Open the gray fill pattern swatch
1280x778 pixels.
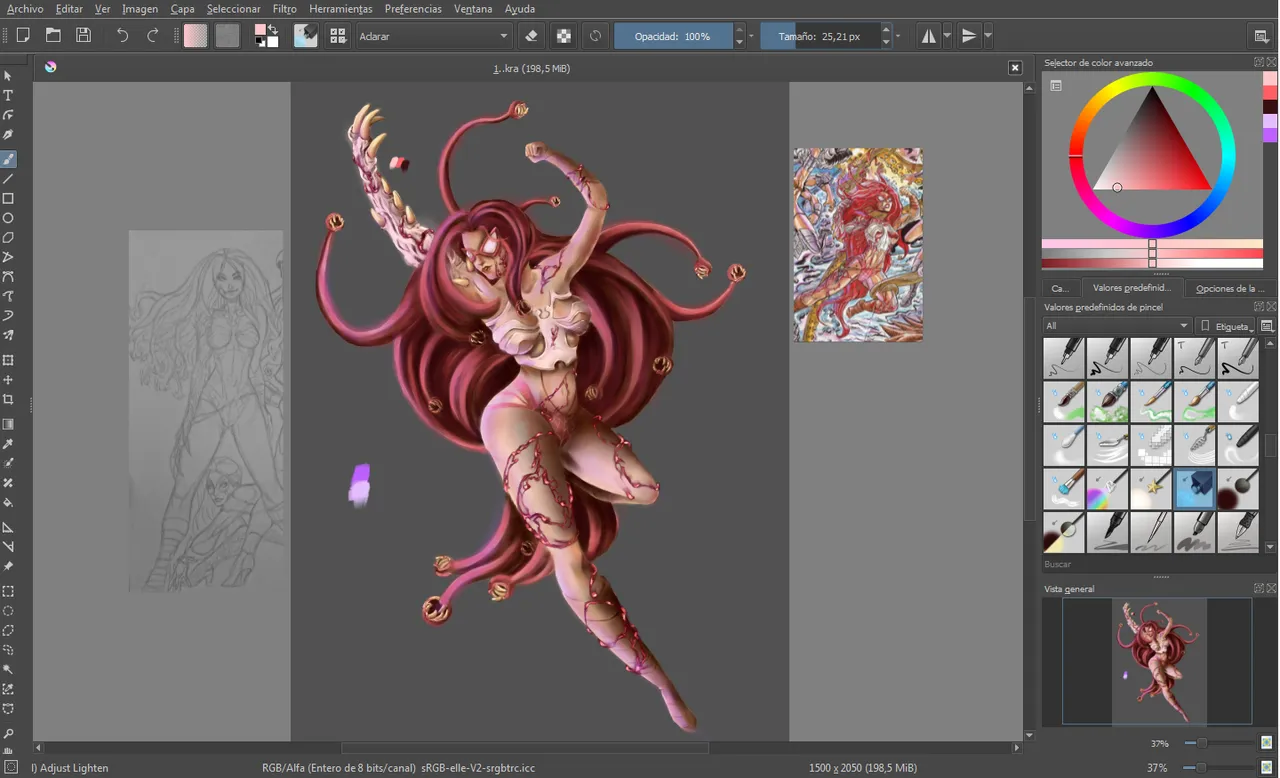228,35
